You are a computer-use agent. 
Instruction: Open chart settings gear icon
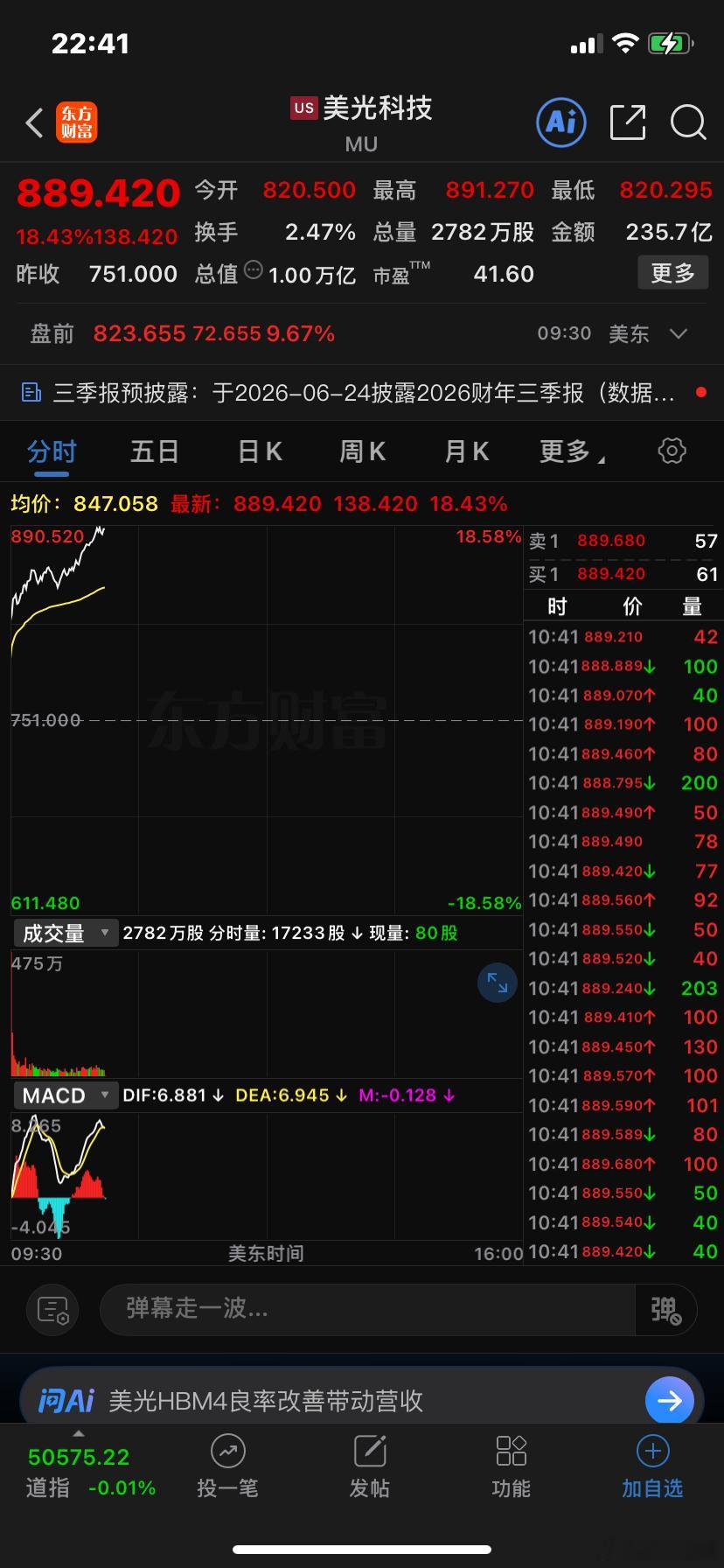pos(672,451)
